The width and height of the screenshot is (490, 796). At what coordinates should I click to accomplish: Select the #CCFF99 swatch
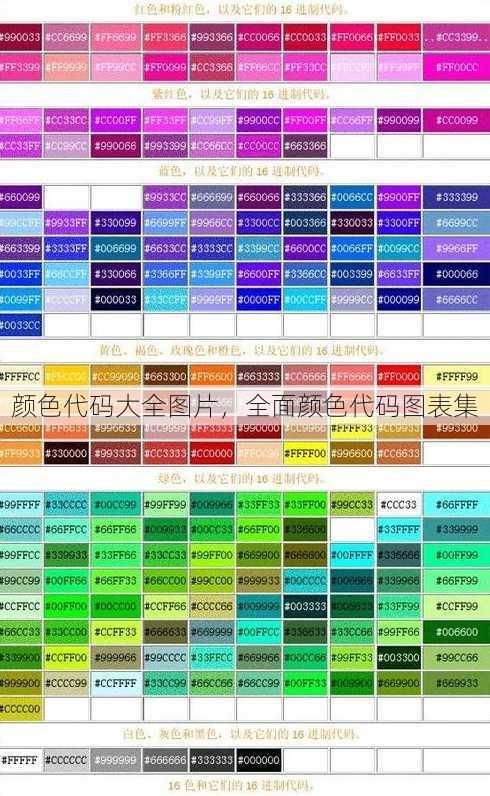coord(456,607)
